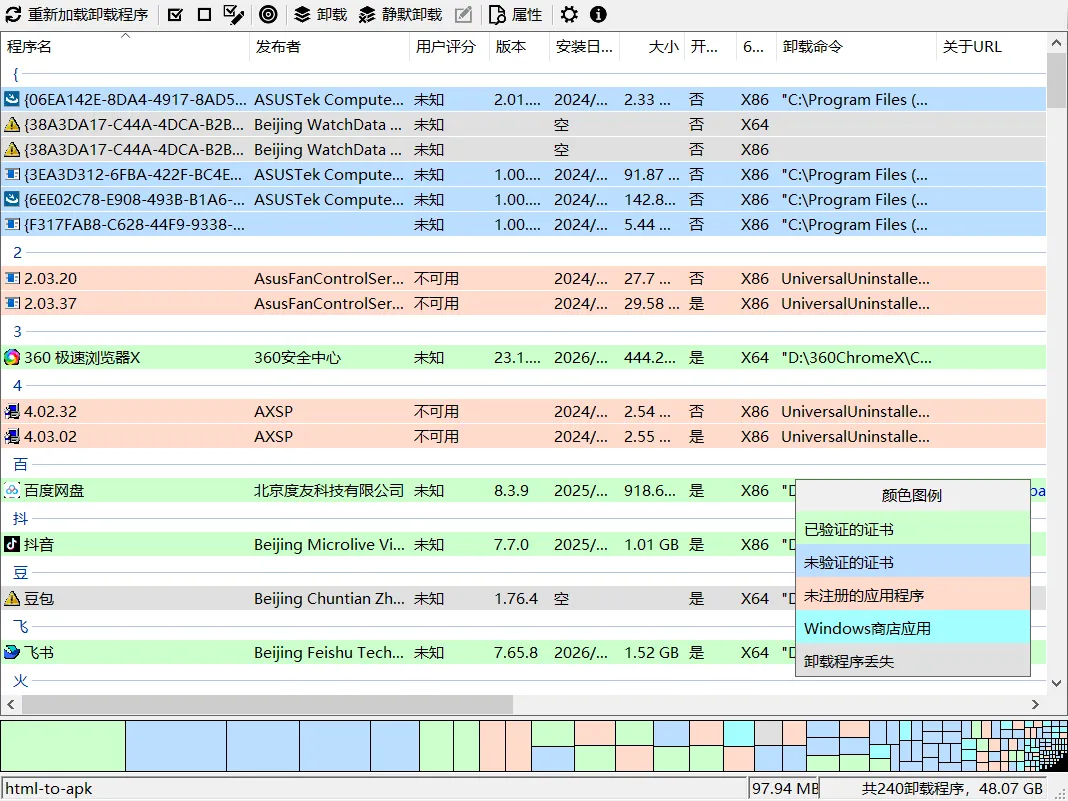Click the "D:\360ChromeX\C... uninstall command

click(856, 357)
